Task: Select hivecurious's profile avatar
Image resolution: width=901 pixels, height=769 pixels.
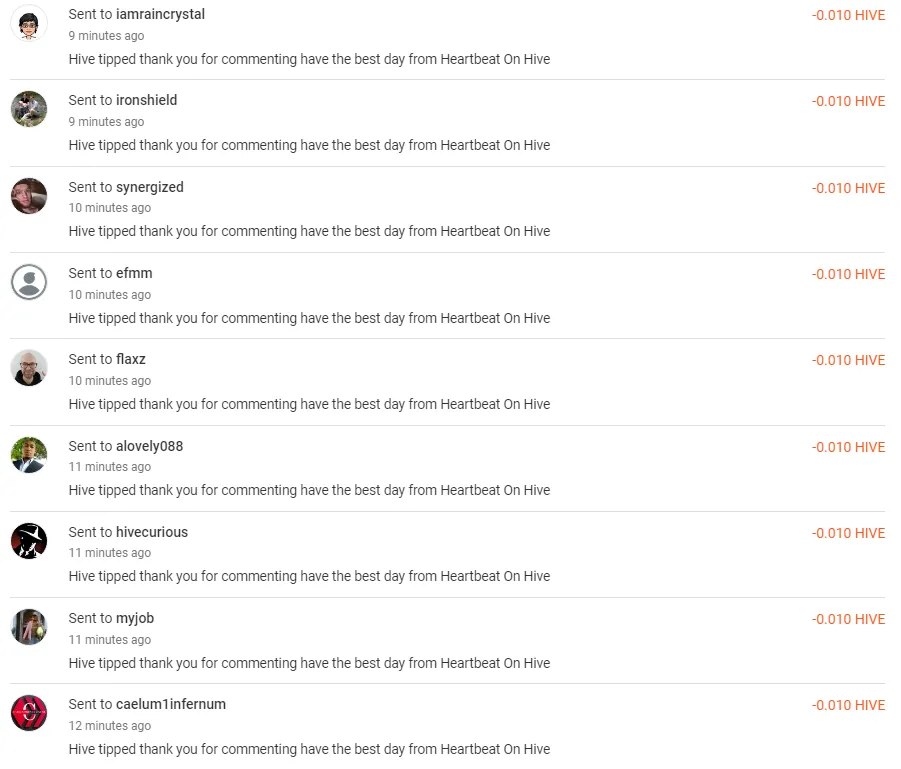Action: point(29,541)
